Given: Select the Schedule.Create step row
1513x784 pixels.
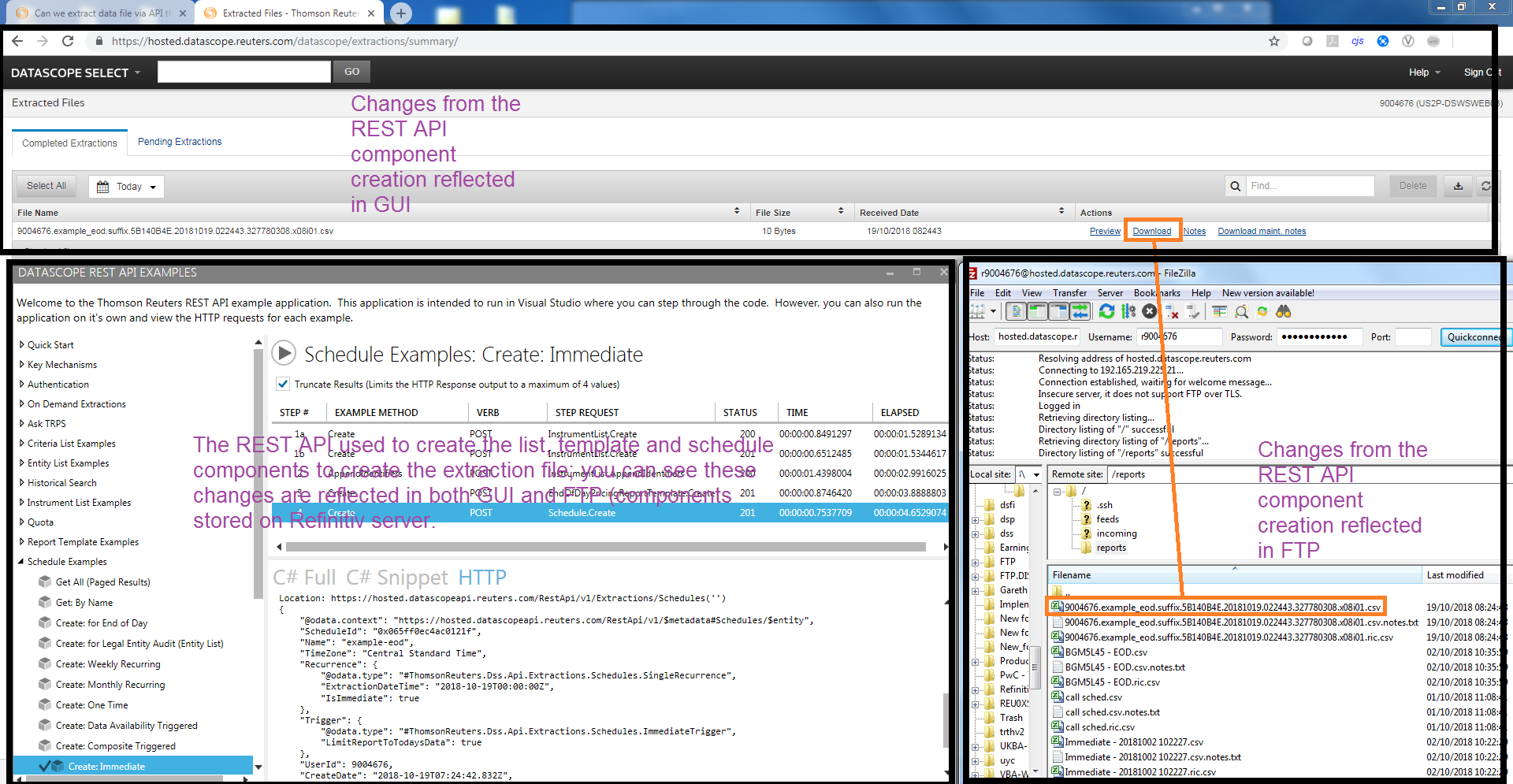Looking at the screenshot, I should click(x=609, y=512).
